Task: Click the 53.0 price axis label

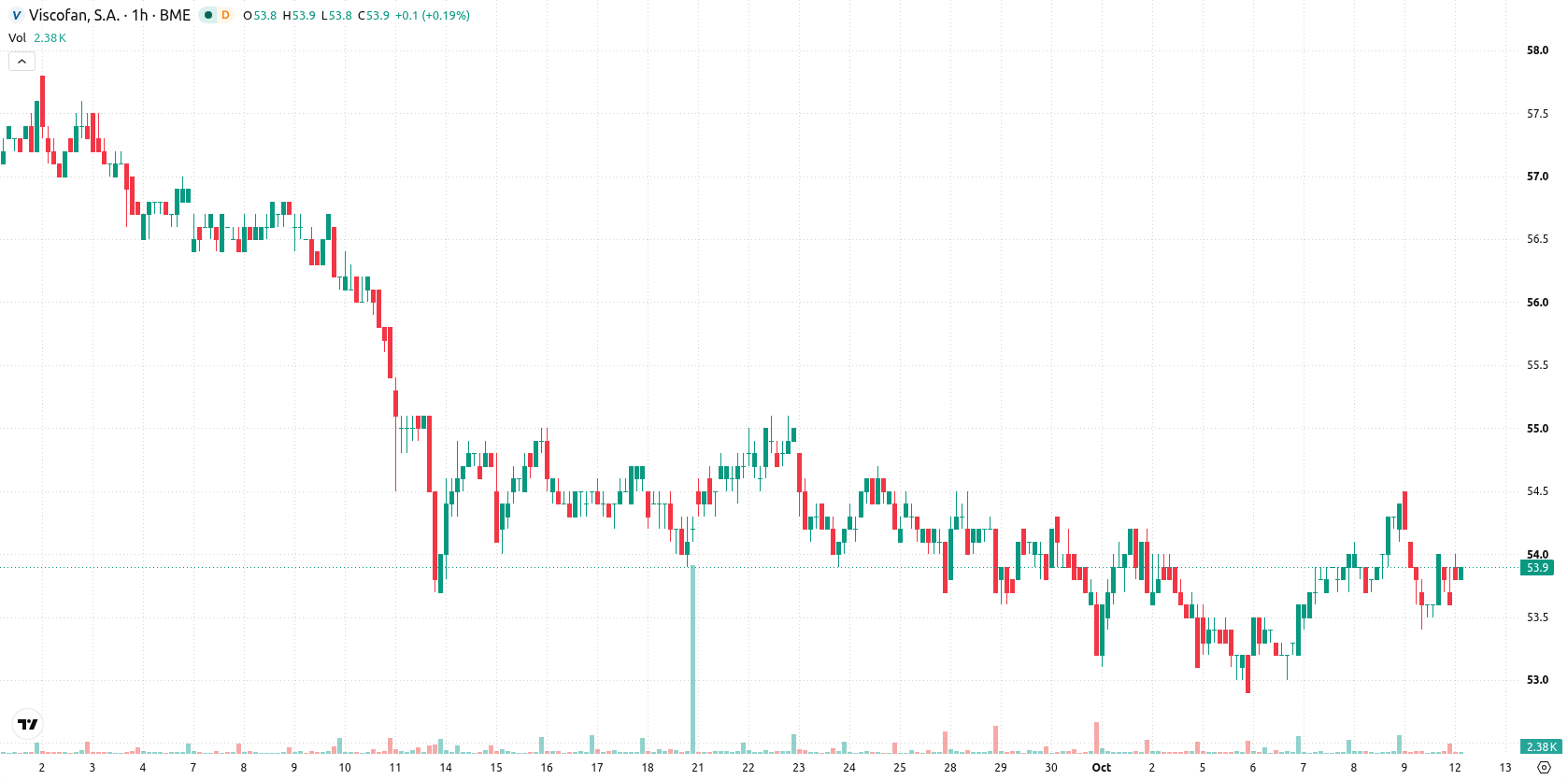Action: [x=1537, y=680]
